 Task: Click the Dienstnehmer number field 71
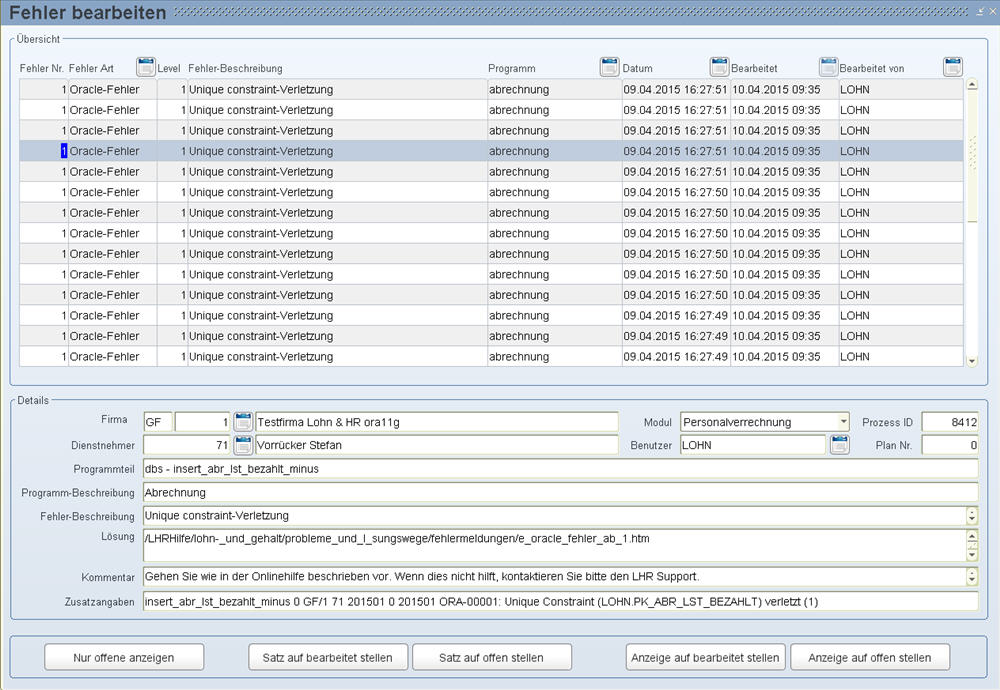coord(187,445)
